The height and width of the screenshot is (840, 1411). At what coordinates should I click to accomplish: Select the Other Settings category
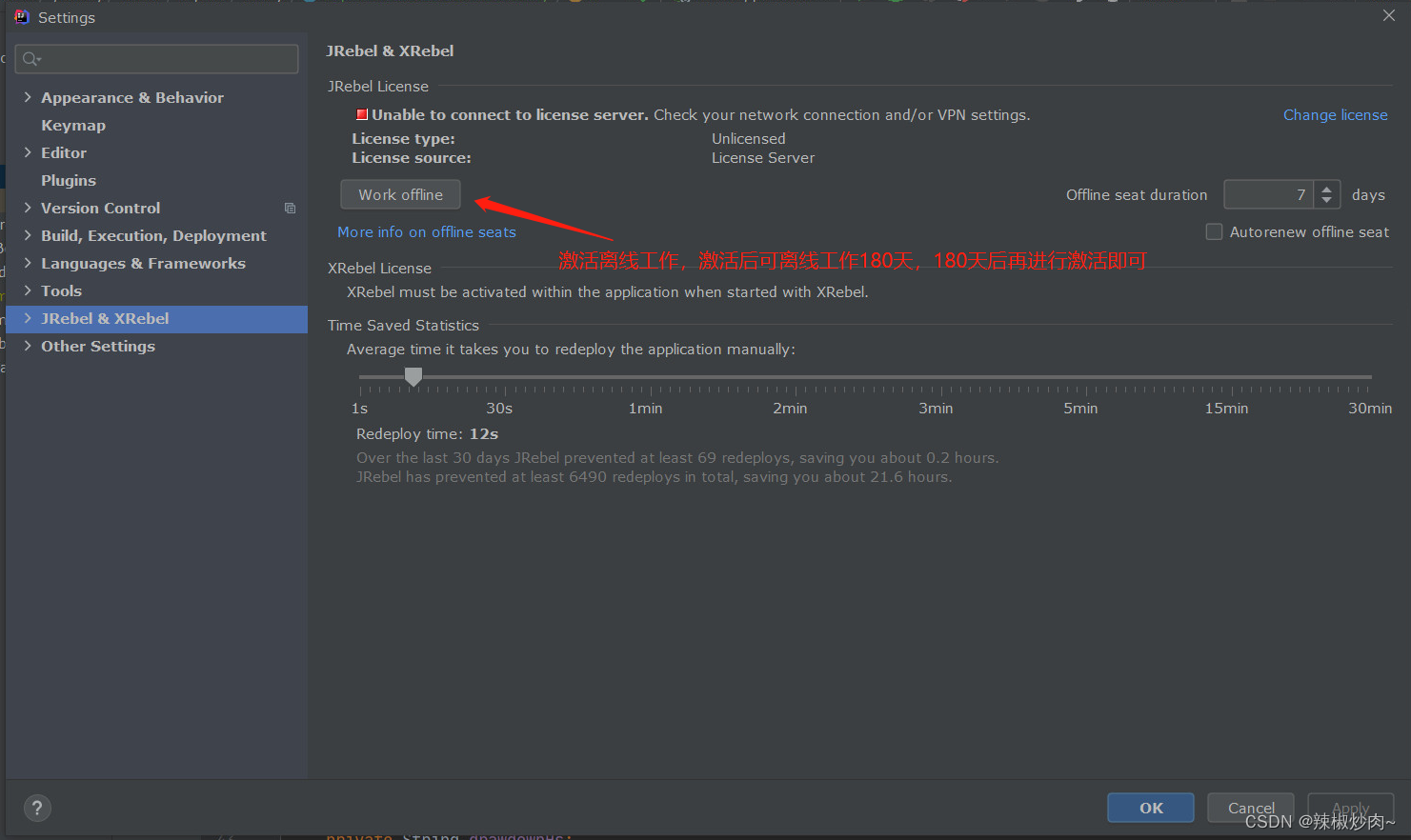pos(98,346)
